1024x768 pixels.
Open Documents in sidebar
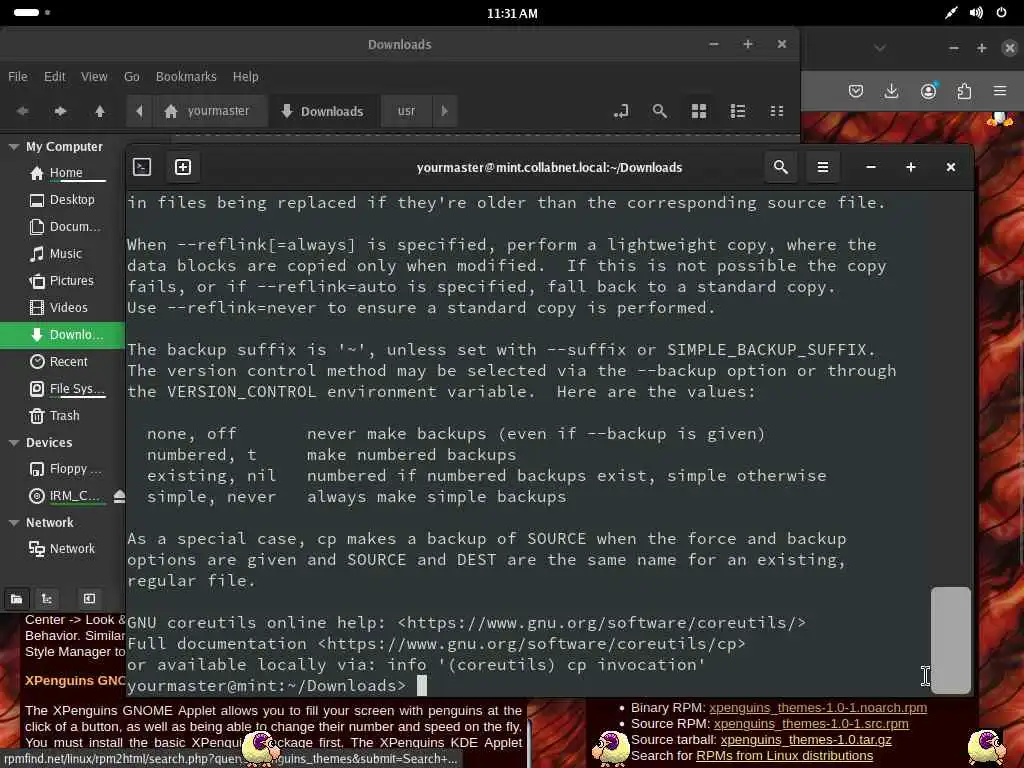coord(62,227)
